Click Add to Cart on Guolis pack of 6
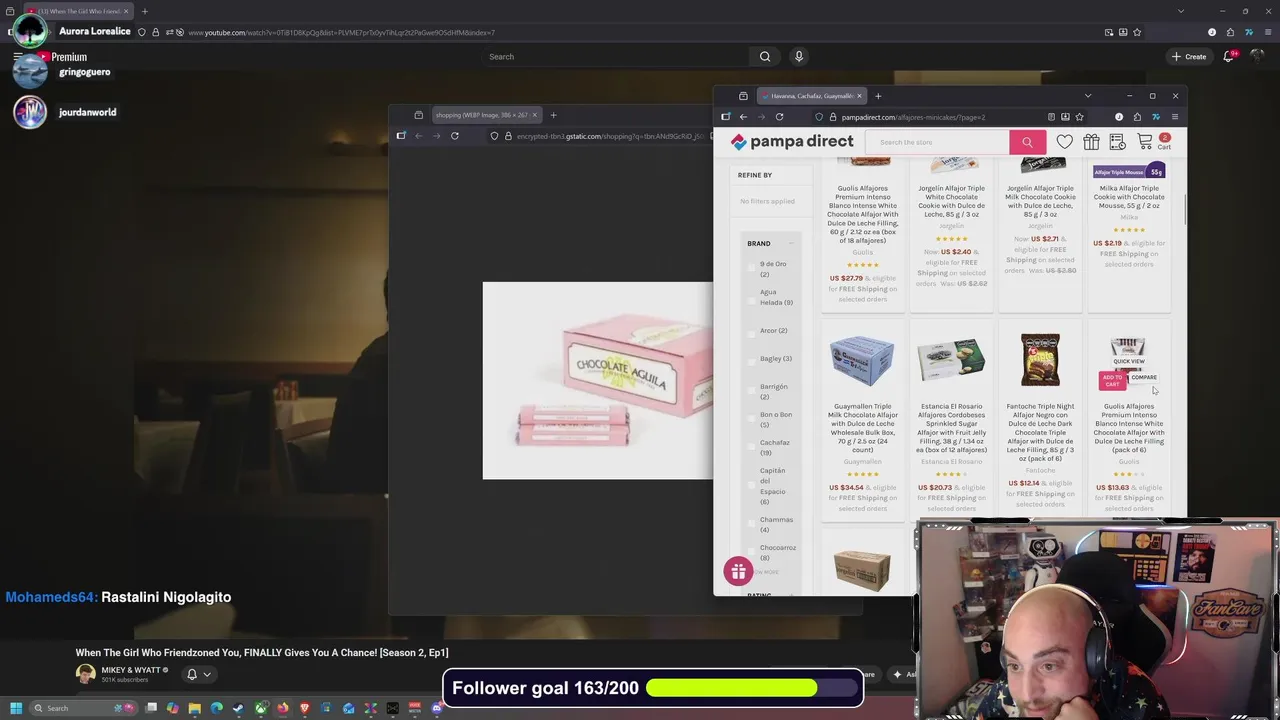The image size is (1280, 720). [x=1112, y=380]
